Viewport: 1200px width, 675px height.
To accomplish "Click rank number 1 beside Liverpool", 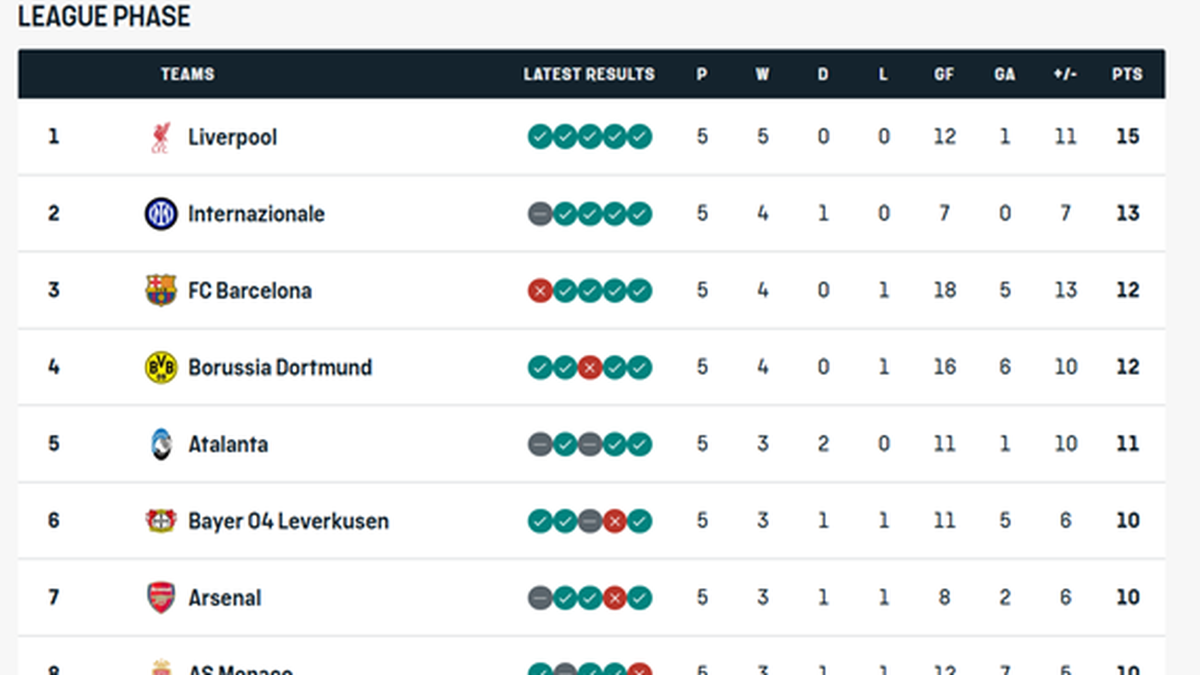I will point(54,137).
